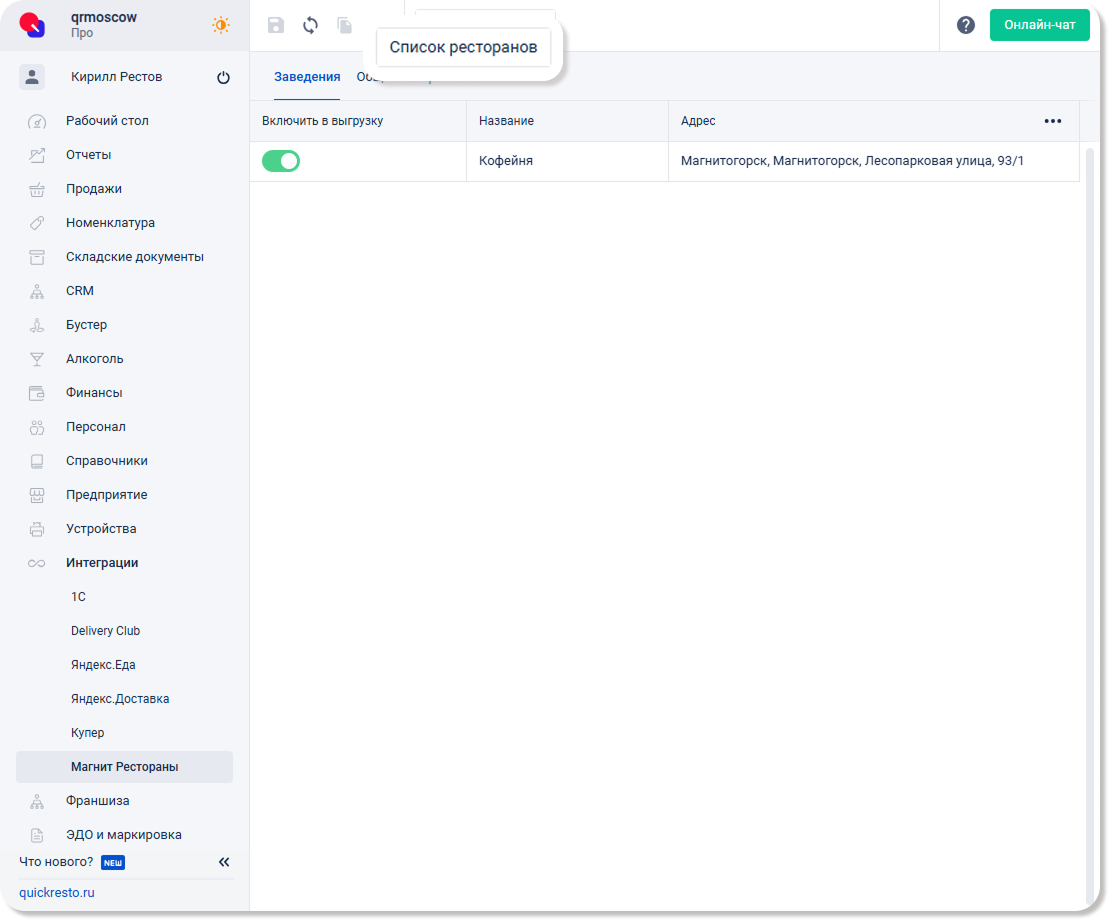Open the three-dots column options menu

(x=1052, y=121)
